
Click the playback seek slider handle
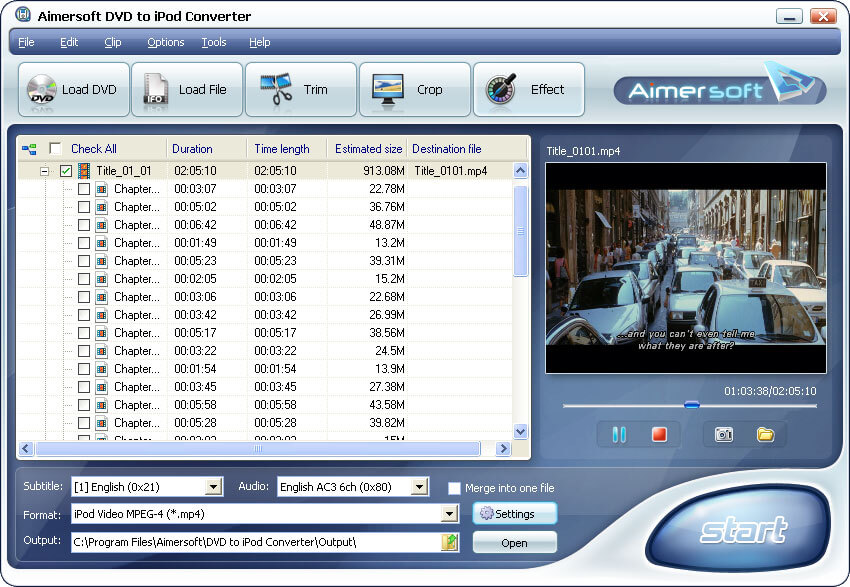pos(691,405)
